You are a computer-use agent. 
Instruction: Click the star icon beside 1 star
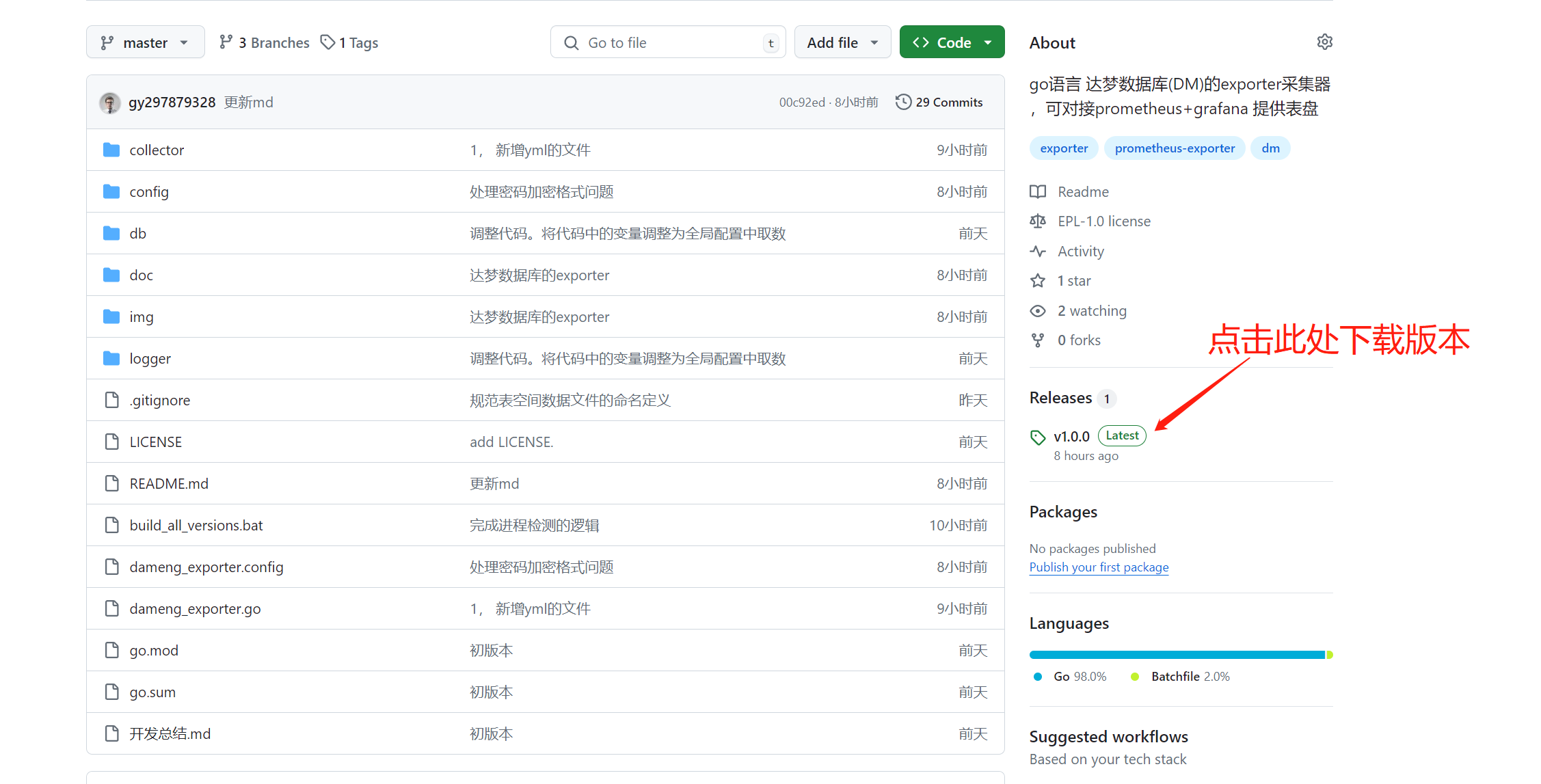(x=1038, y=281)
